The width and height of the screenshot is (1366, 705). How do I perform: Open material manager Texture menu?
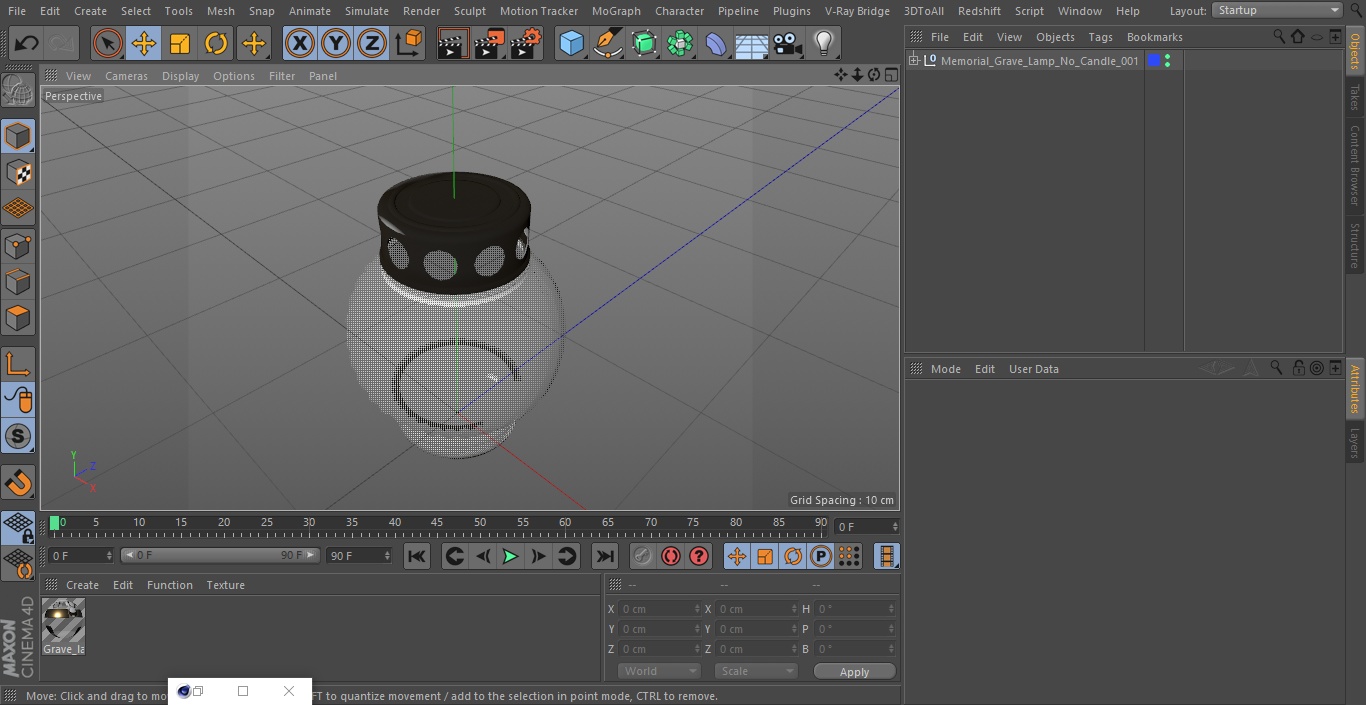pos(225,585)
